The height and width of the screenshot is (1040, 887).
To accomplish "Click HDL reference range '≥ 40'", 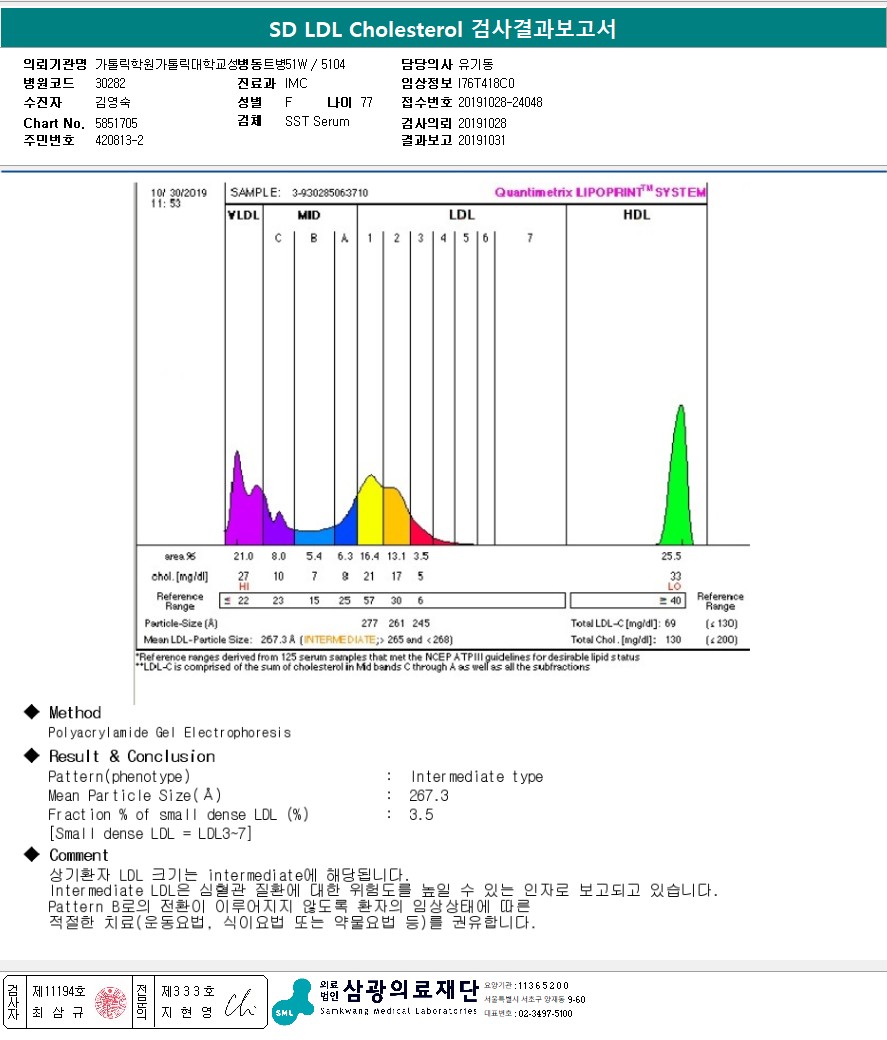I will coord(670,601).
